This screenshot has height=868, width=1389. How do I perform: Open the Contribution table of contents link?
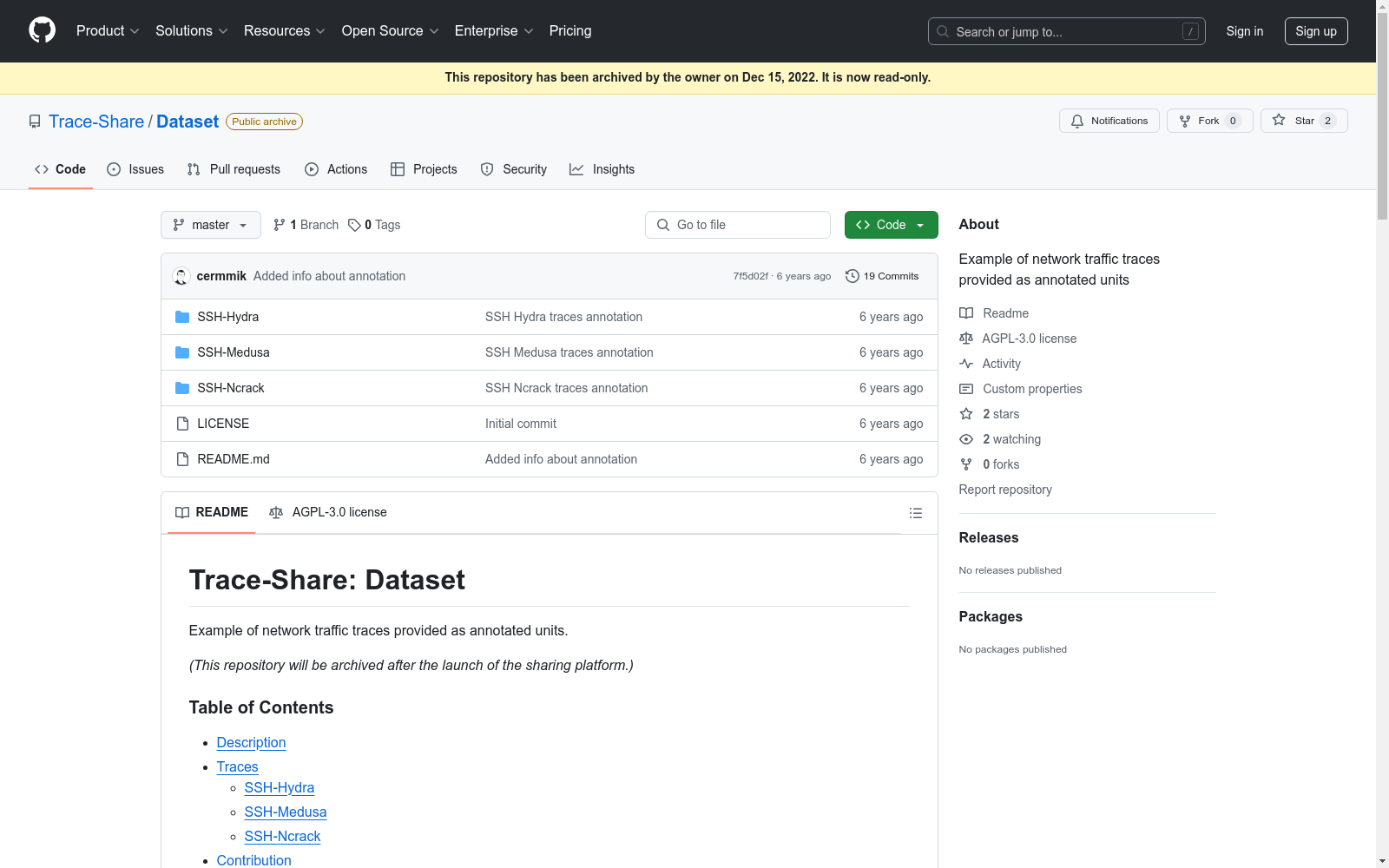tap(254, 860)
